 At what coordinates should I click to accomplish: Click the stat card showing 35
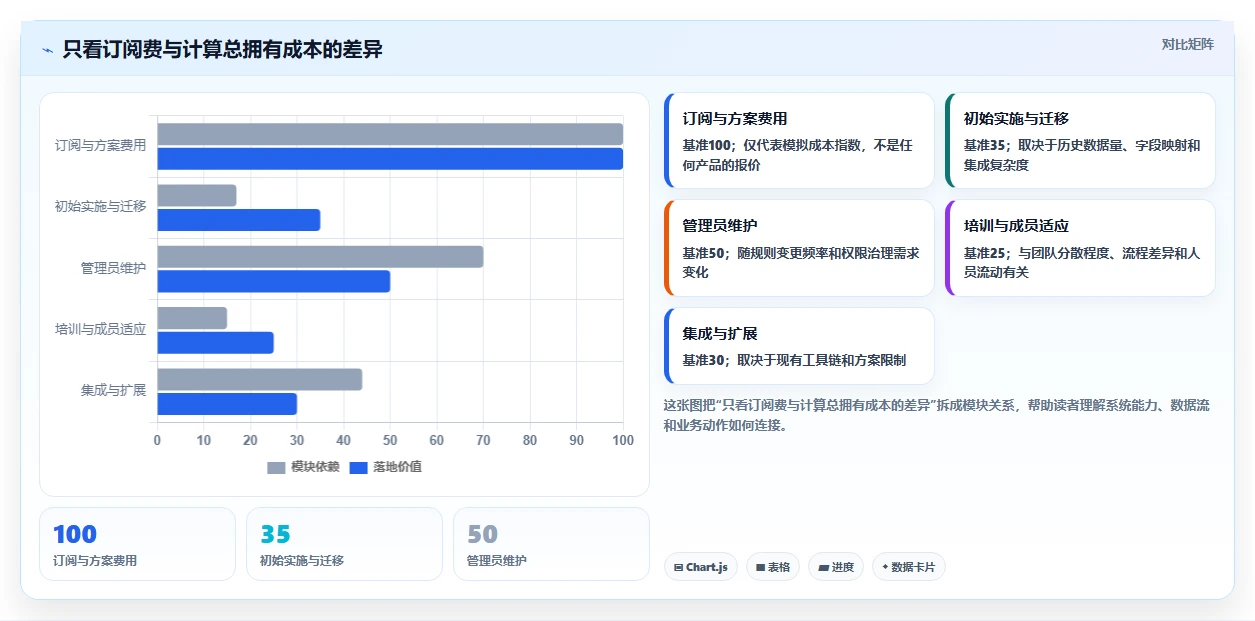point(344,544)
